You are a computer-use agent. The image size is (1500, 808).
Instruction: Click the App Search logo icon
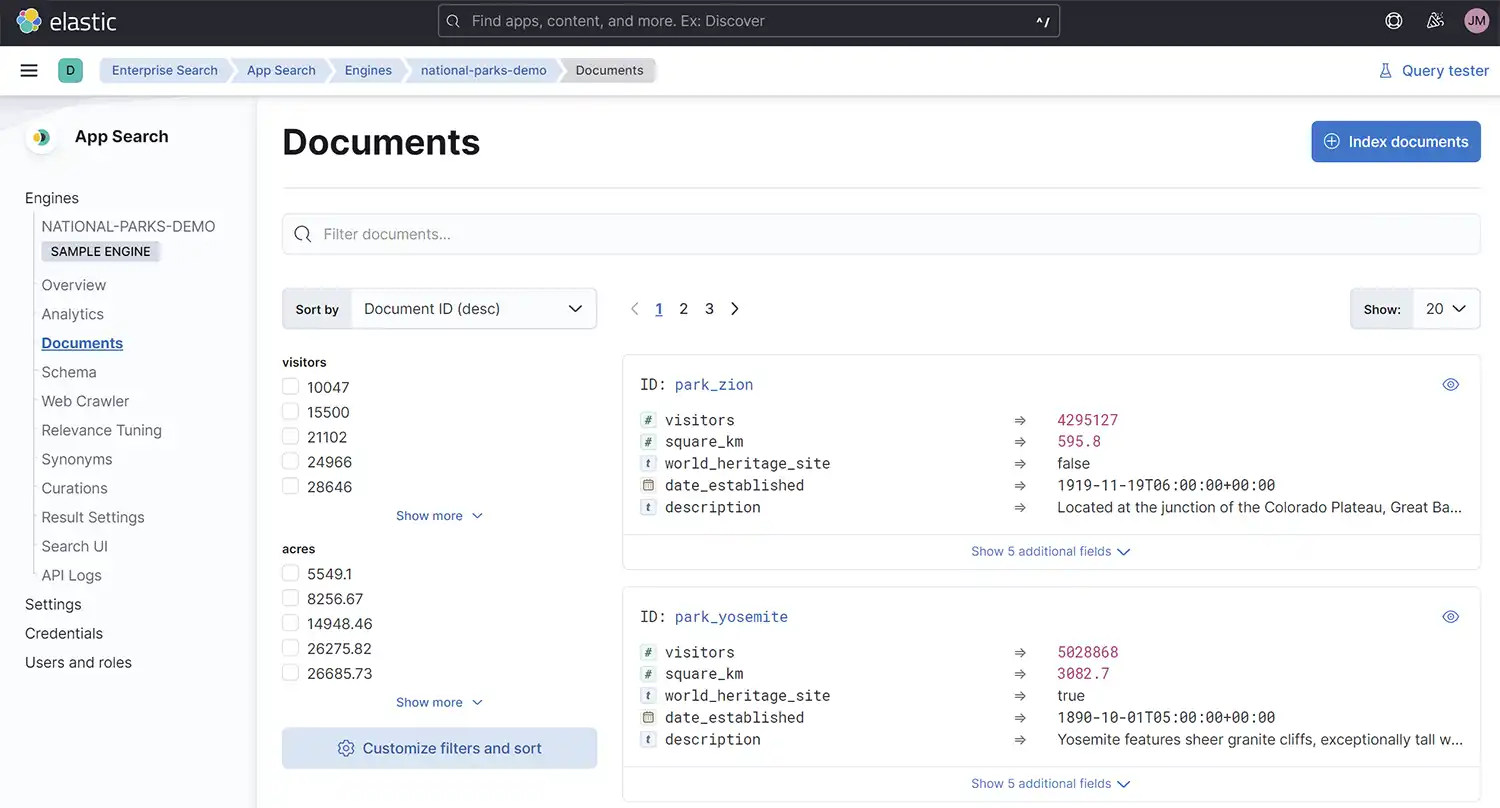[41, 137]
